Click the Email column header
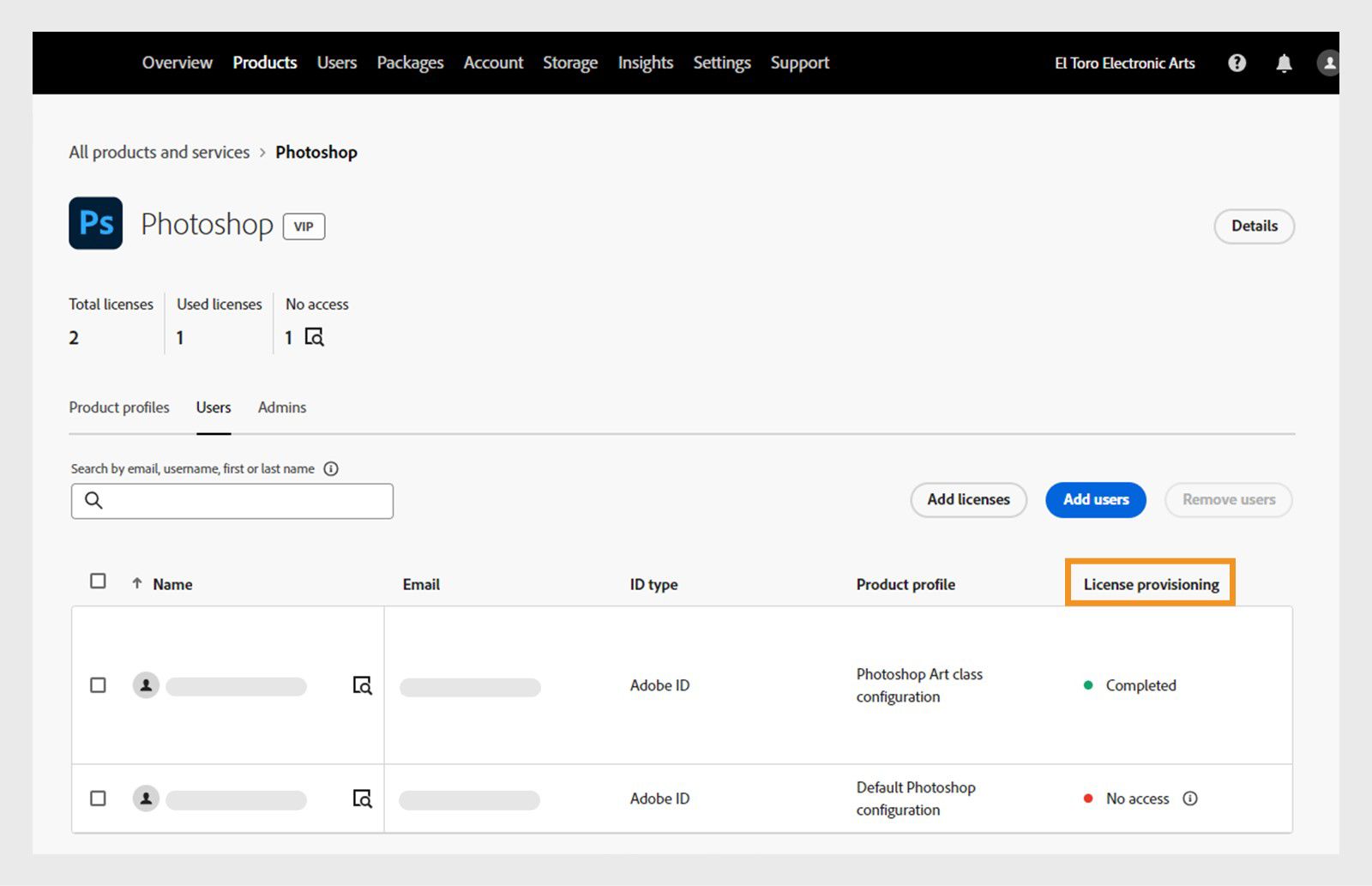Viewport: 1372px width, 886px height. coord(421,584)
